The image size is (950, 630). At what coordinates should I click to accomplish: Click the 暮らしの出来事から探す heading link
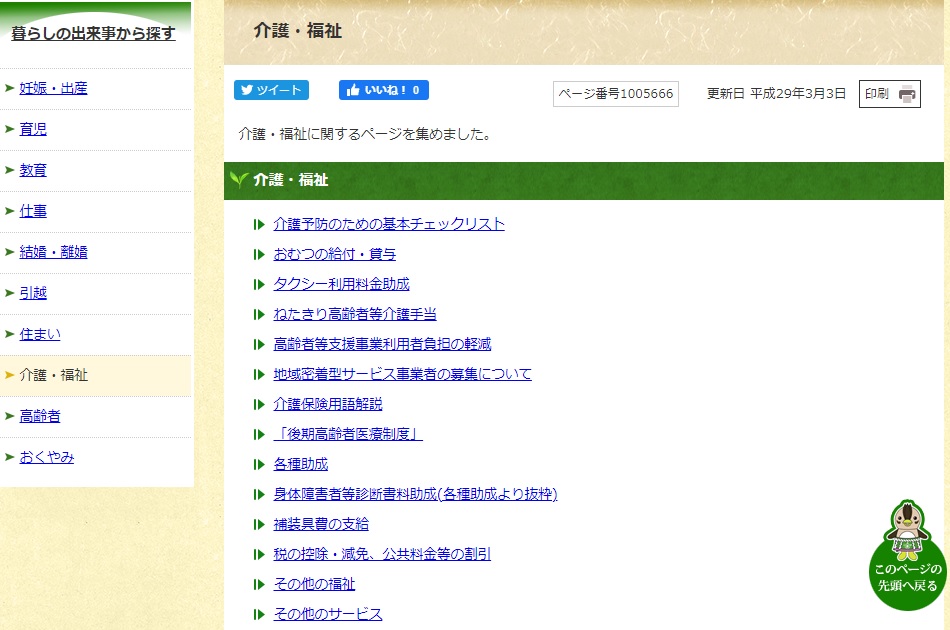pos(93,33)
